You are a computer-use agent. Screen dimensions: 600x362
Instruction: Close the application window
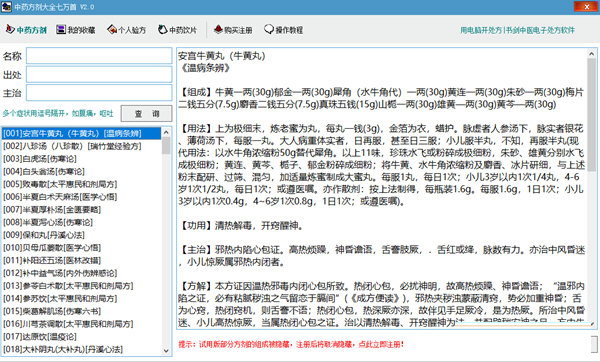pos(587,7)
